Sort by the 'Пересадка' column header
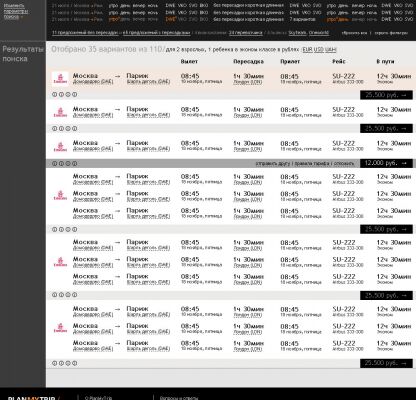Image resolution: width=416 pixels, height=400 pixels. (x=248, y=62)
